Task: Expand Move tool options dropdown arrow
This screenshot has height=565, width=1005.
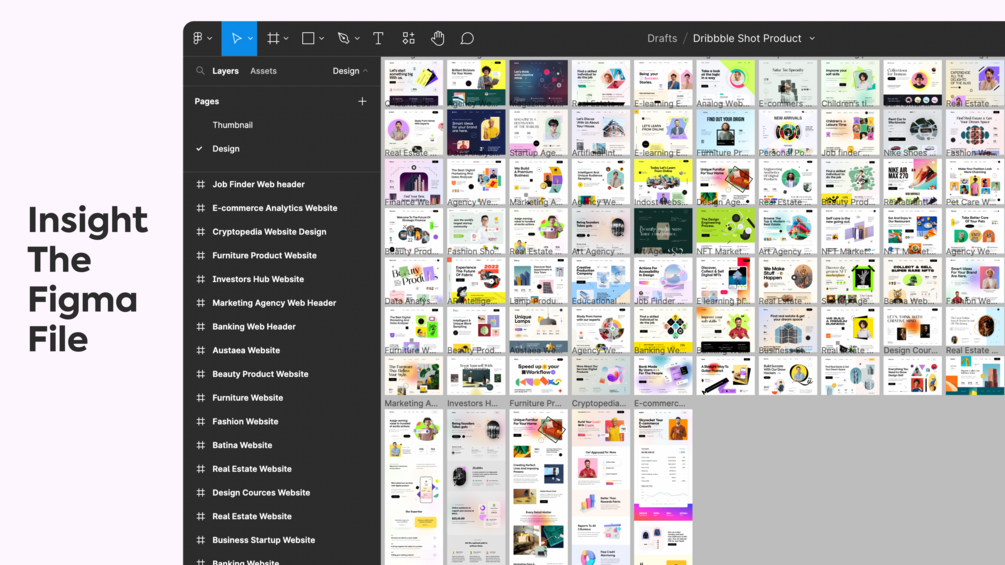Action: click(250, 39)
